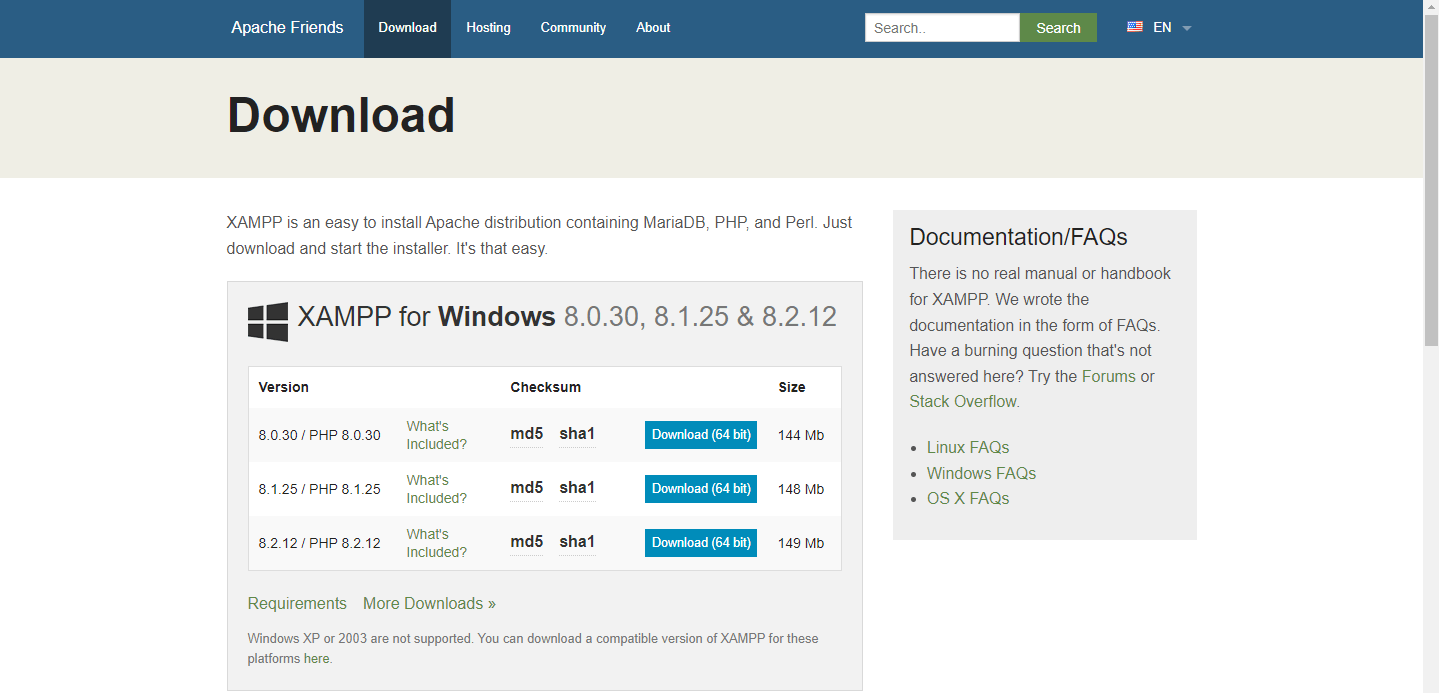Click the 148 Mb size cell
Screen dimensions: 1439x693
(x=801, y=489)
